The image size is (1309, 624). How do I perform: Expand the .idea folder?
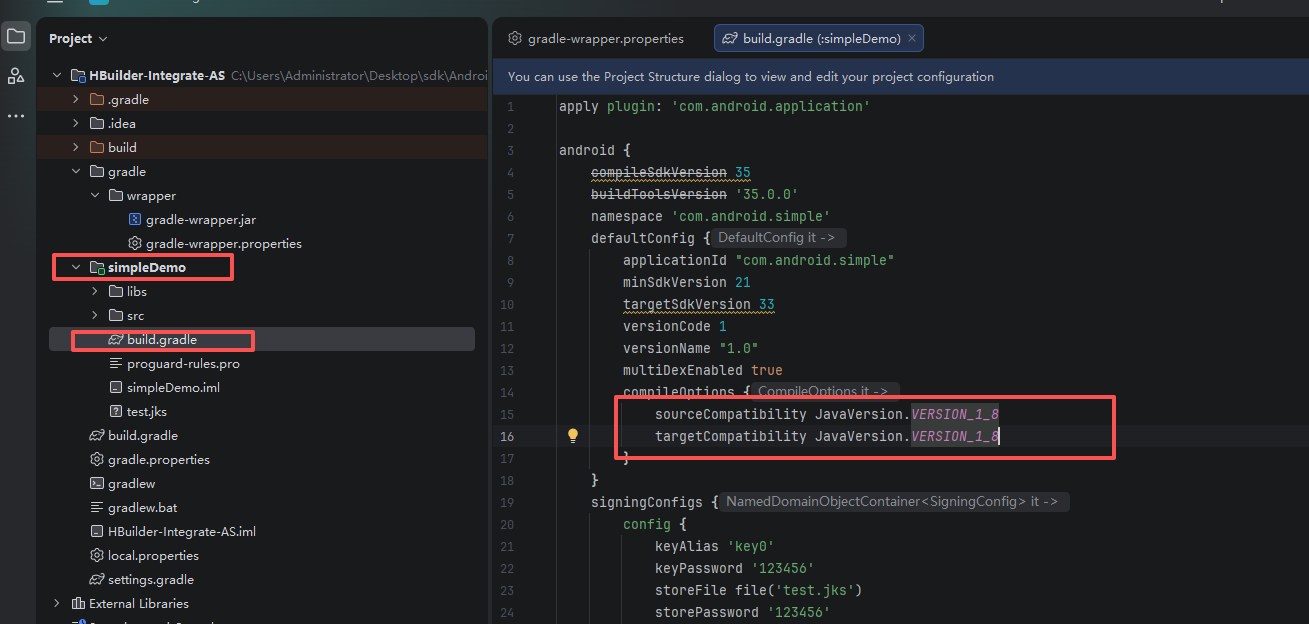(x=76, y=123)
